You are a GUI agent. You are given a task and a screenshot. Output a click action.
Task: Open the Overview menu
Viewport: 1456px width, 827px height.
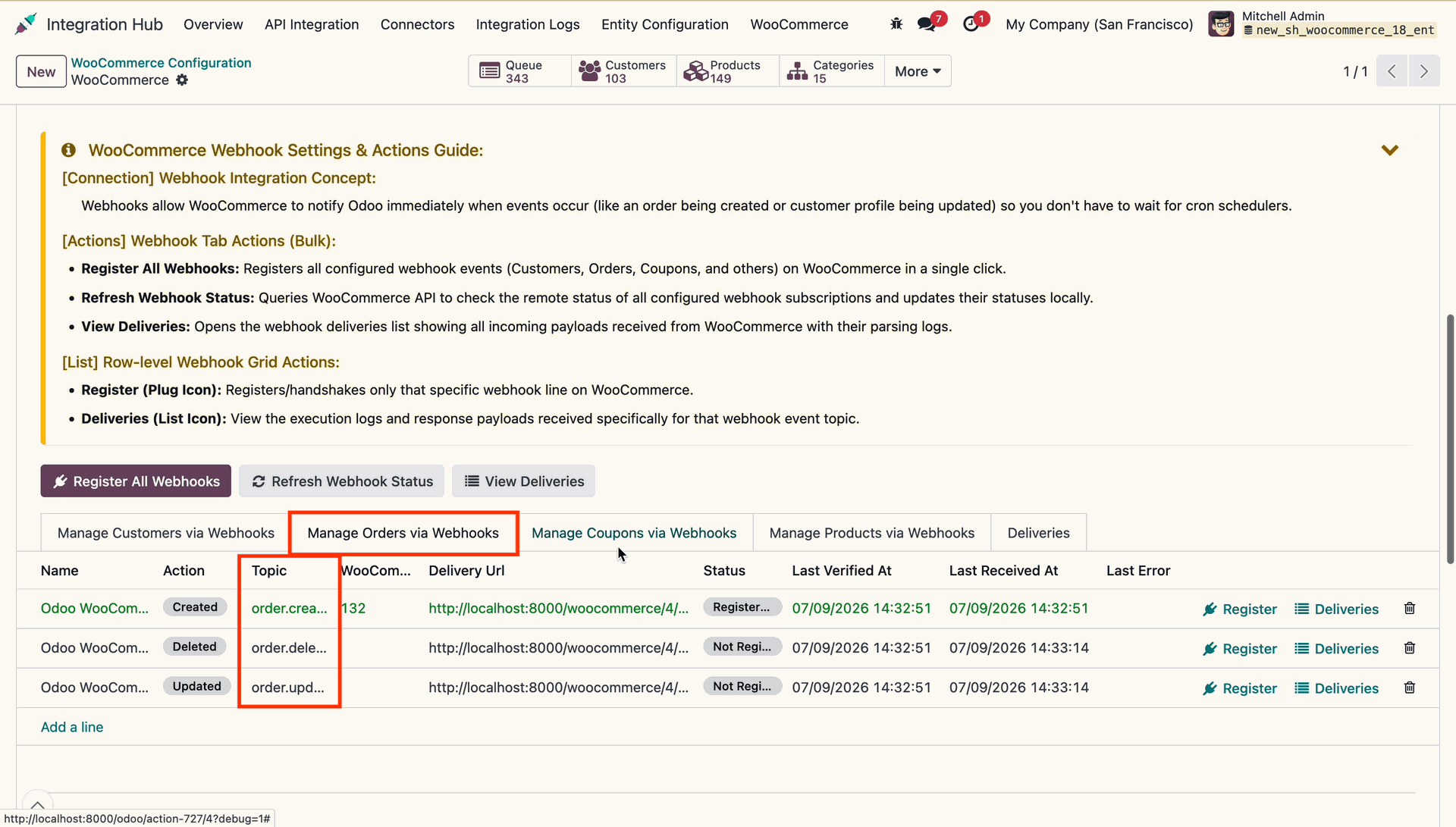pos(213,24)
